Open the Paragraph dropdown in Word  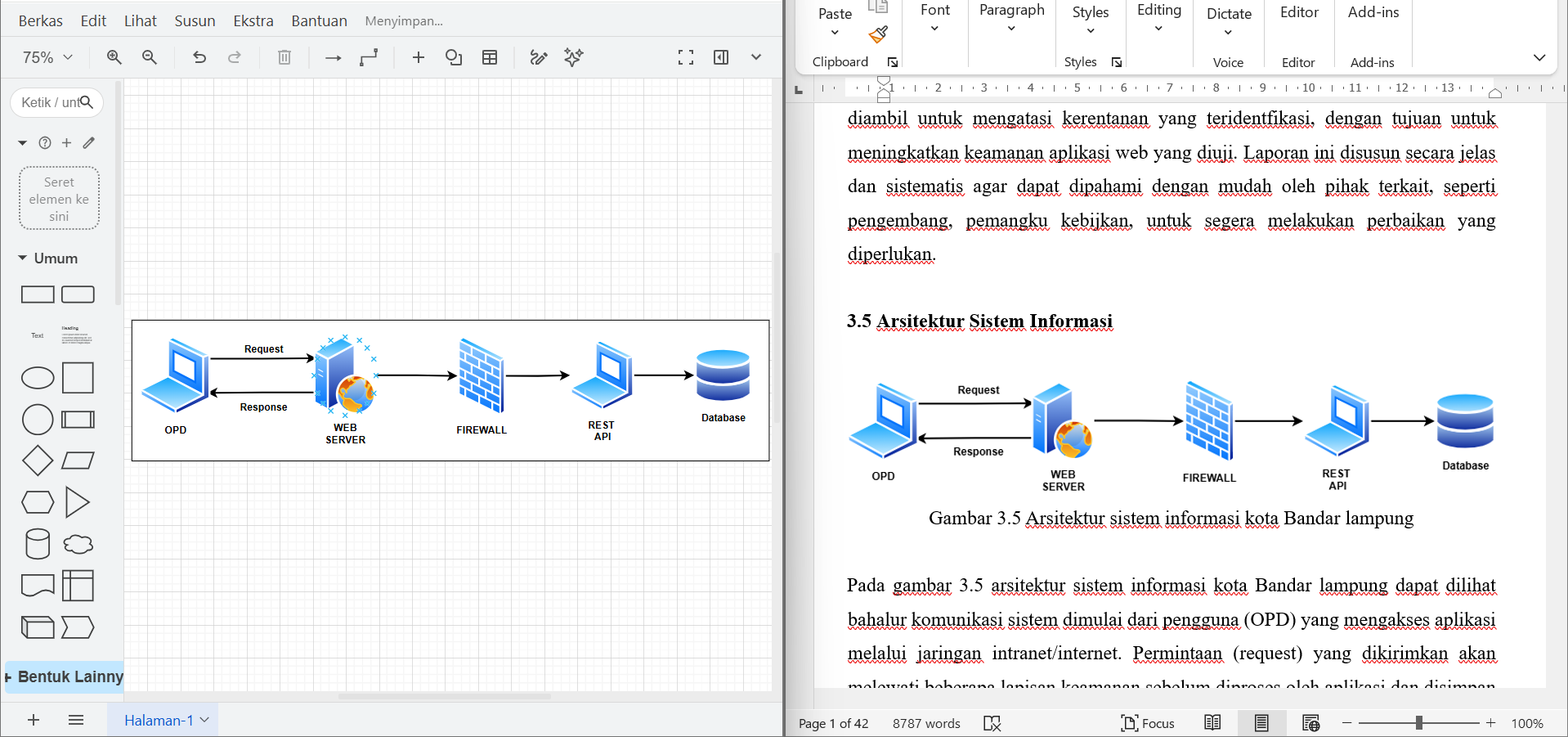(x=1012, y=19)
